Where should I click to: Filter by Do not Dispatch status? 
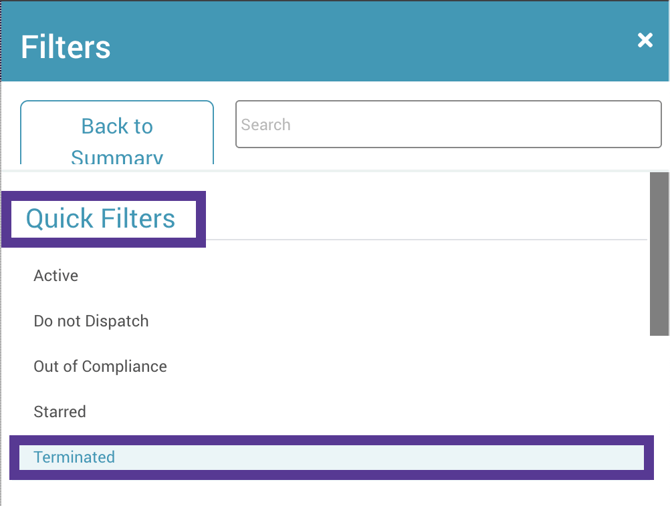(91, 321)
